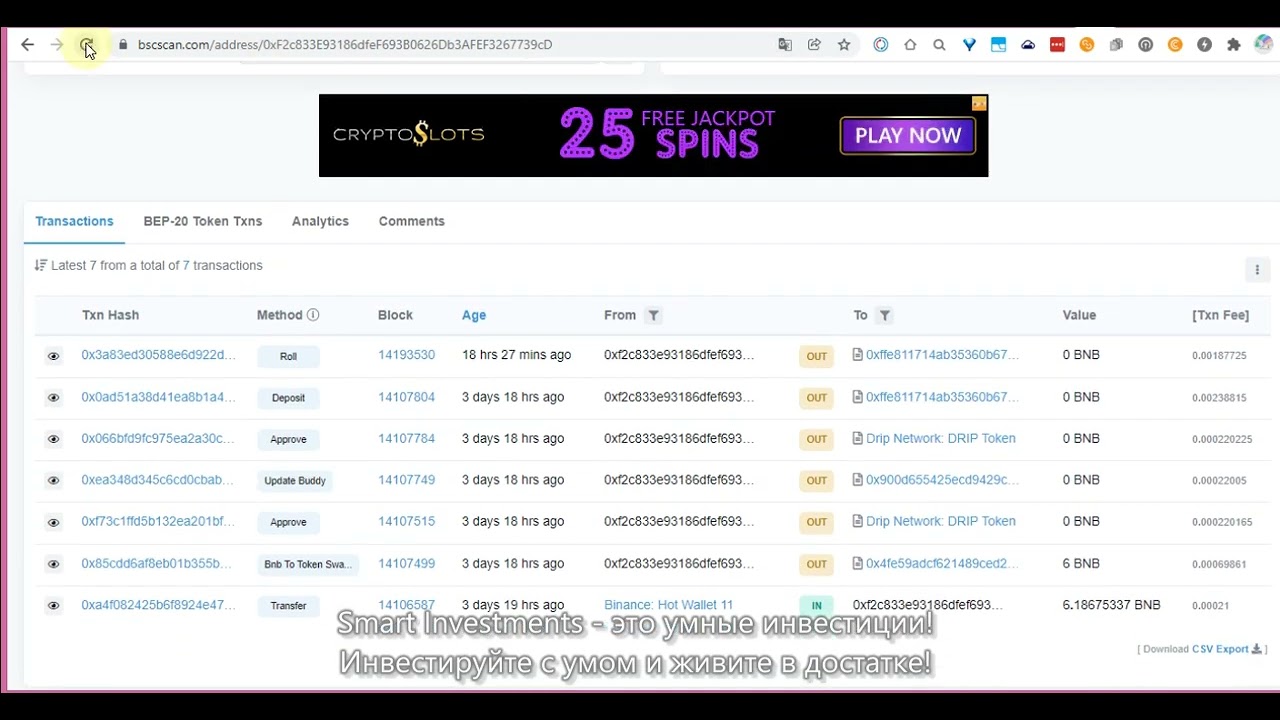Toggle the Txn Fee column header
This screenshot has width=1280, height=720.
point(1220,315)
